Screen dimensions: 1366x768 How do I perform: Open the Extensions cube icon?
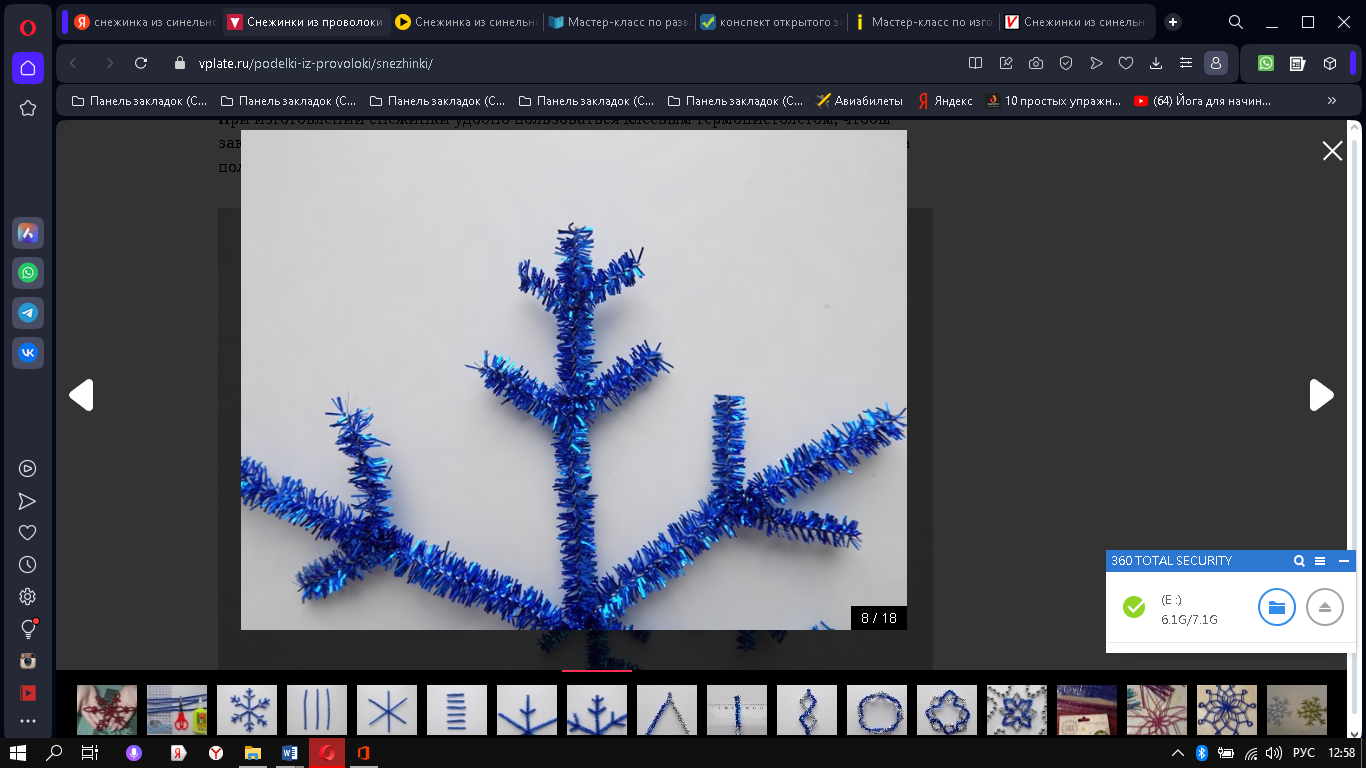click(x=1330, y=63)
